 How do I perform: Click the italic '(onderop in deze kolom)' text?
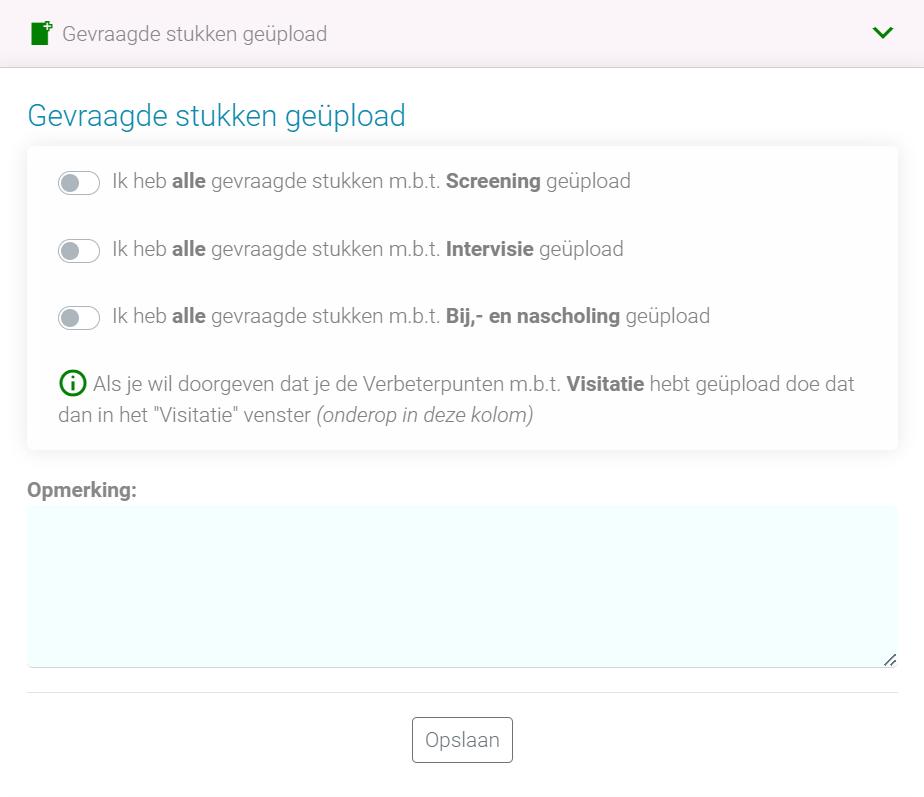coord(424,415)
